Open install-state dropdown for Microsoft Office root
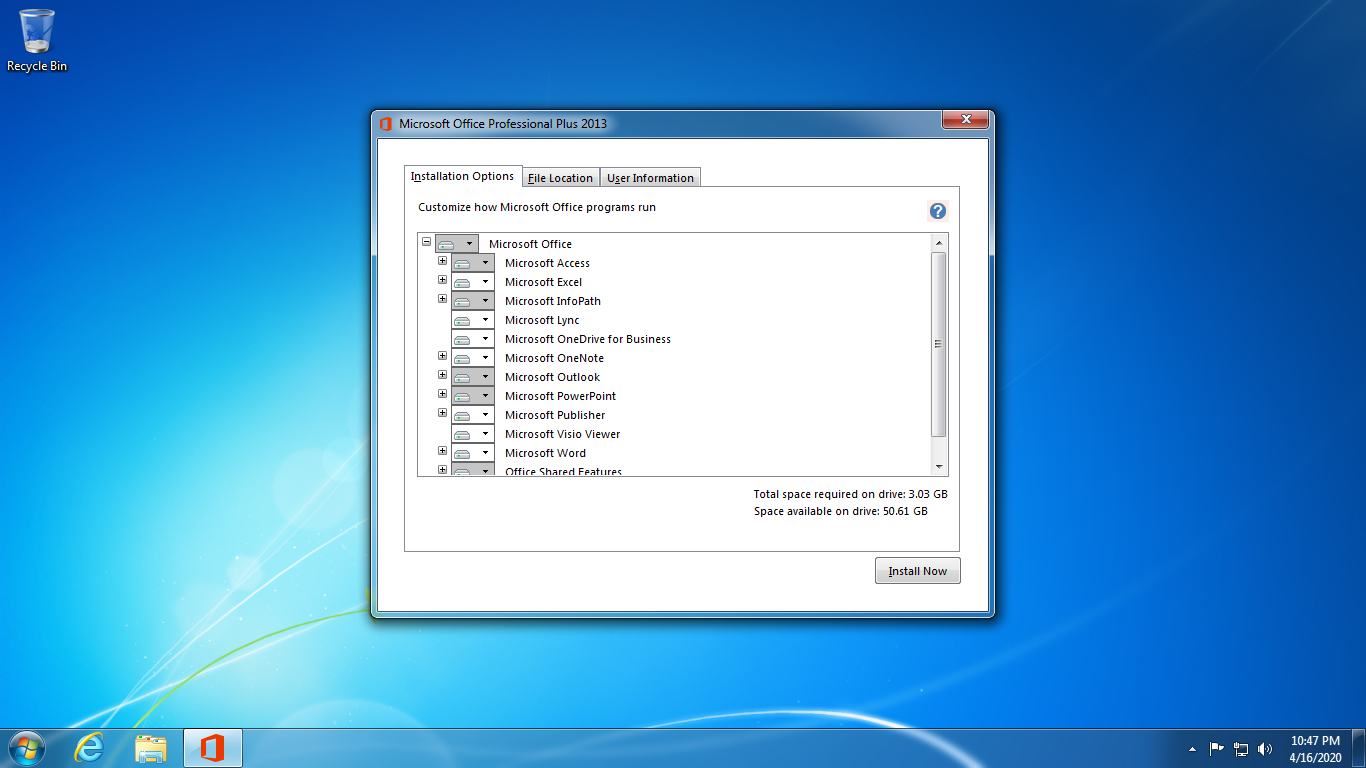Screen dimensions: 1366x768 pos(457,244)
